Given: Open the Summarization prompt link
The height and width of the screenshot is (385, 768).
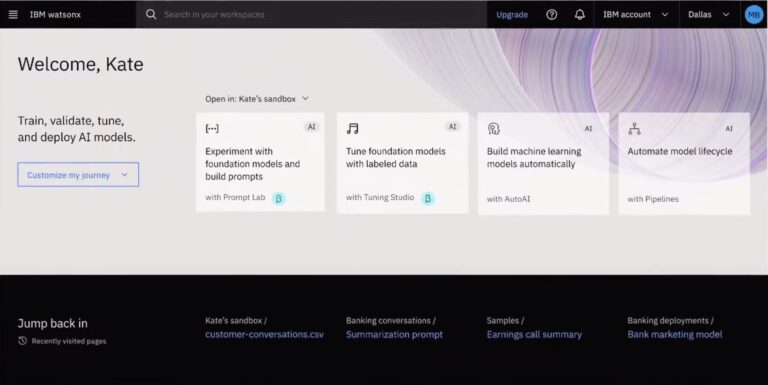Looking at the screenshot, I should [x=394, y=335].
